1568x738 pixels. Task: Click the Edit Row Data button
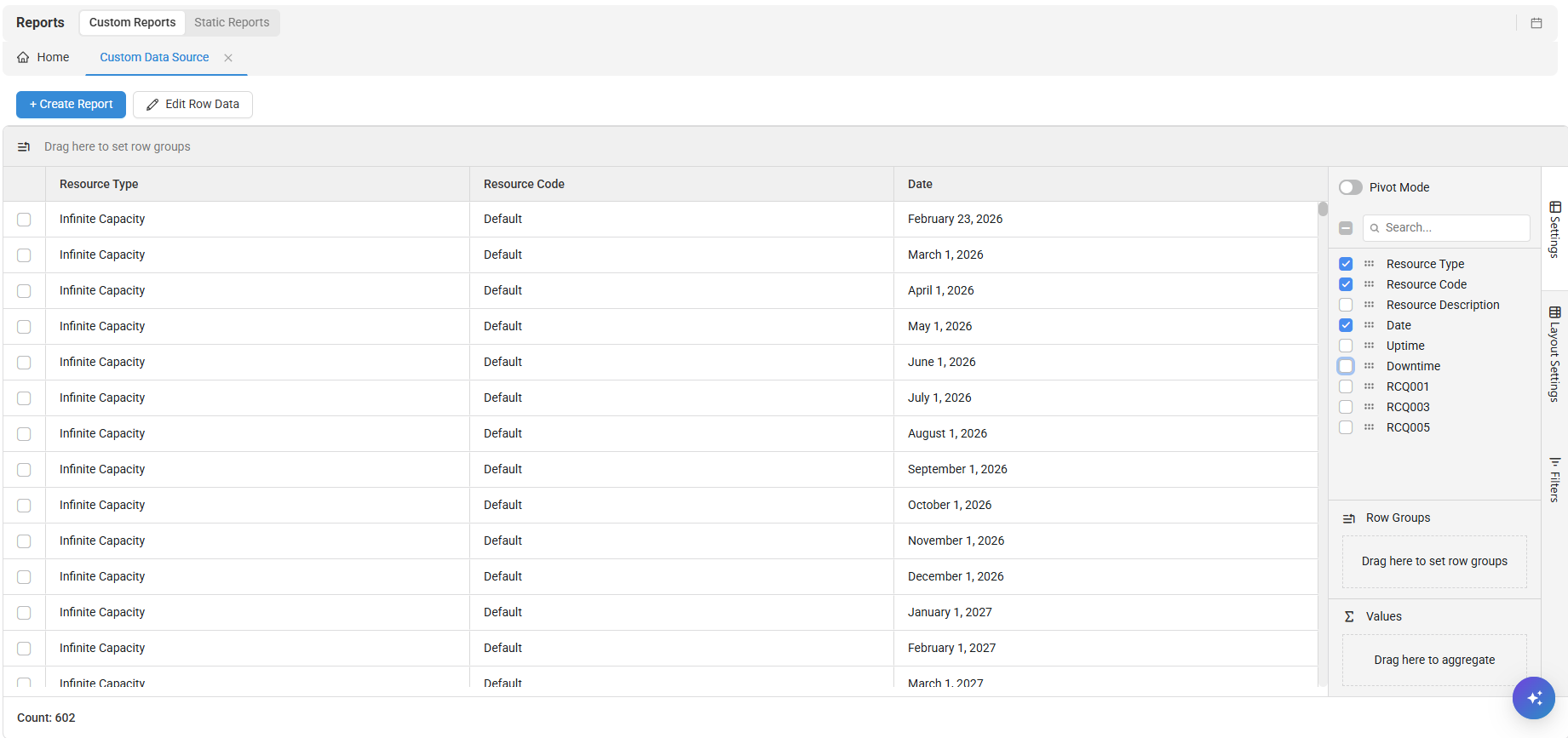[192, 104]
